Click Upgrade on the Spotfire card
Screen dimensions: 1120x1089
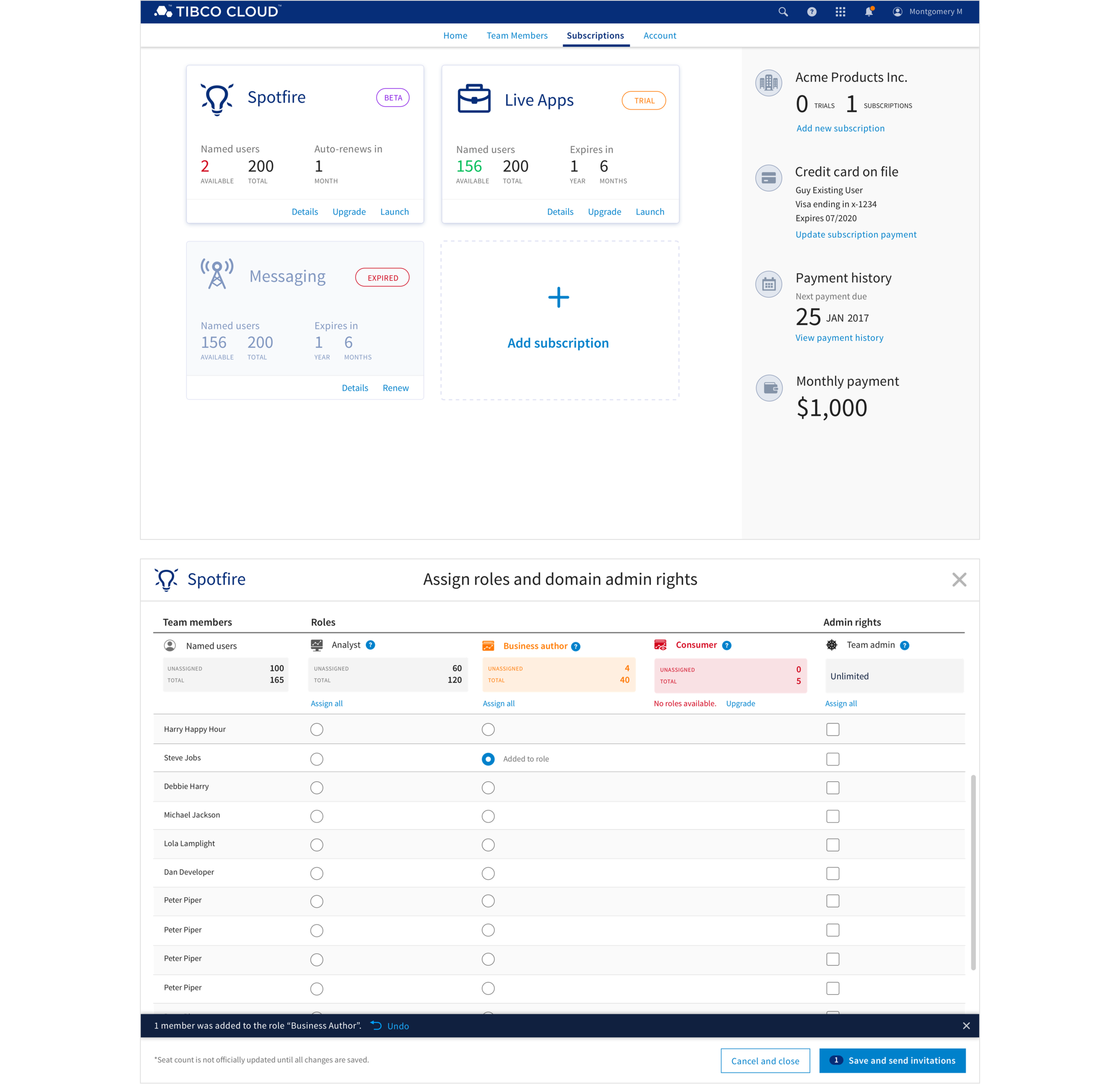tap(349, 211)
